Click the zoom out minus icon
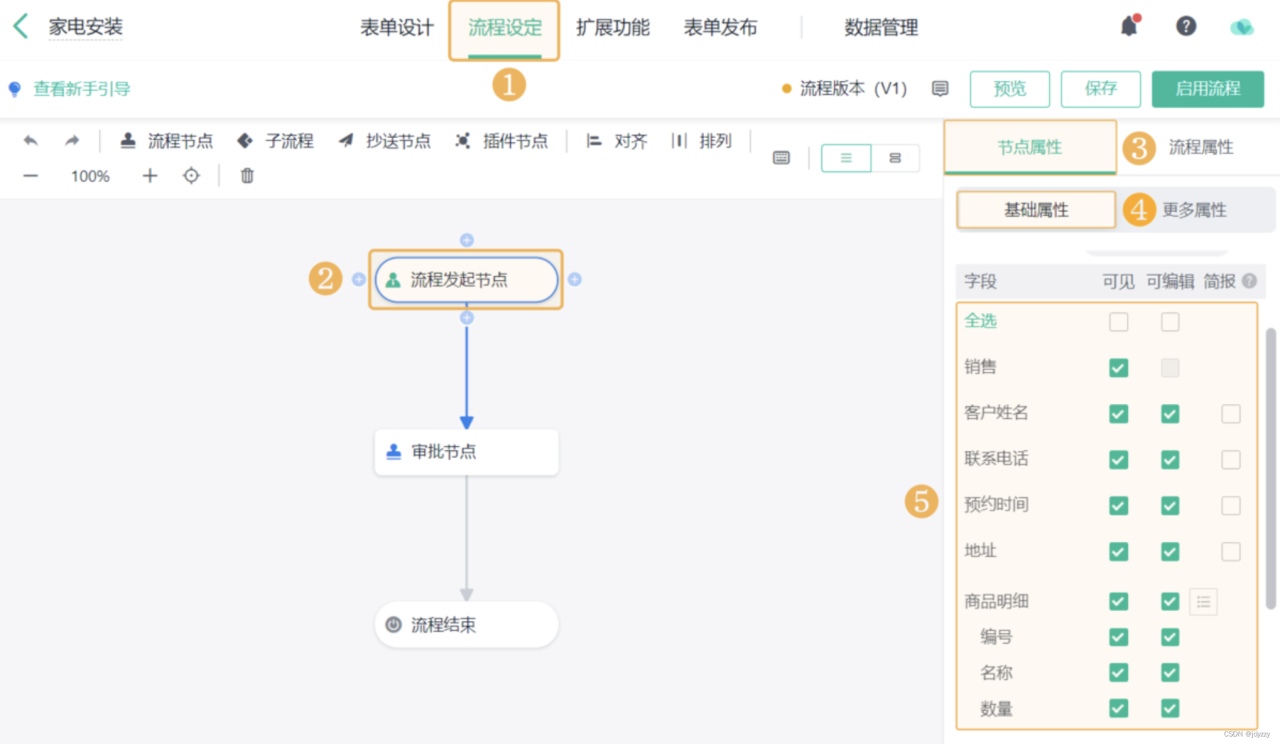This screenshot has height=744, width=1280. pyautogui.click(x=31, y=176)
